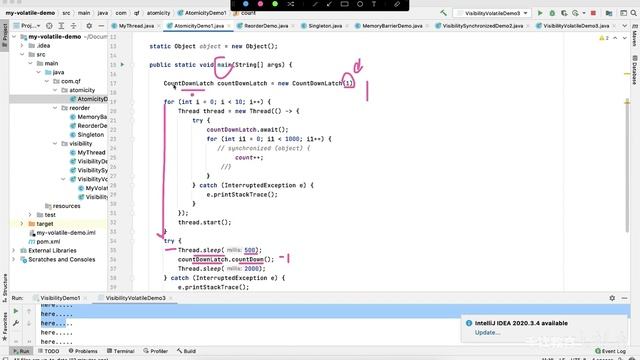Screen dimensions: 640x360
Task: Click shuffle icon in annotation toolbar
Action: (291, 4)
